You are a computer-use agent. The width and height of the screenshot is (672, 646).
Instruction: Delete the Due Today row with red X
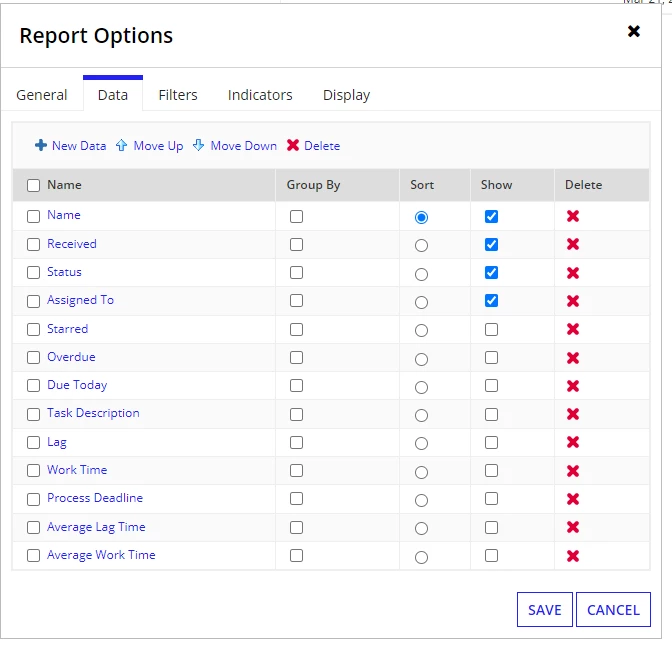(x=573, y=386)
